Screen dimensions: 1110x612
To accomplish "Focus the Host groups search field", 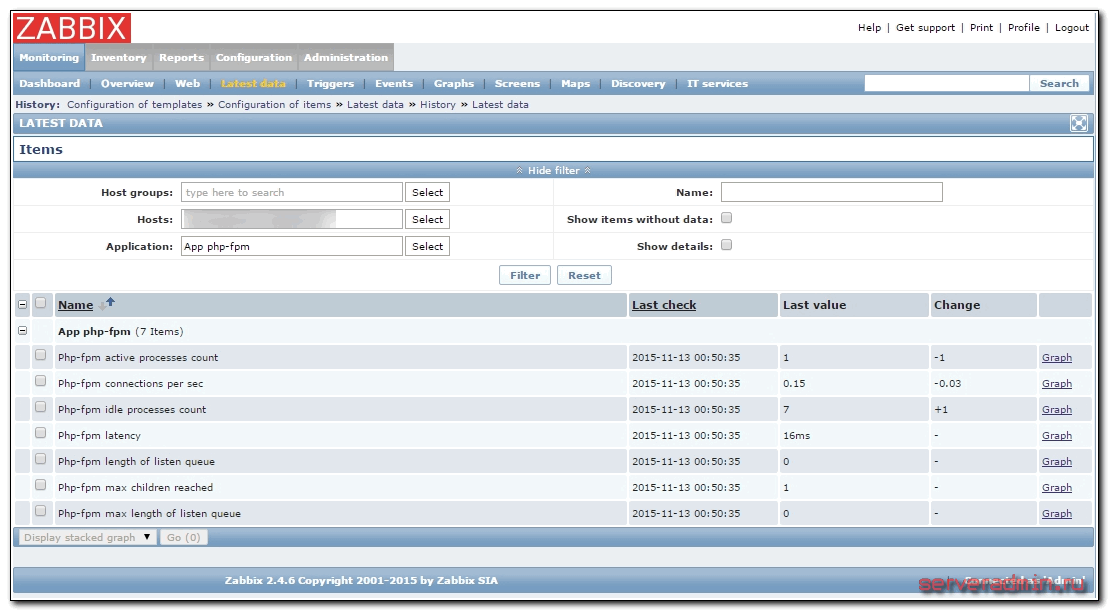I will pyautogui.click(x=292, y=192).
